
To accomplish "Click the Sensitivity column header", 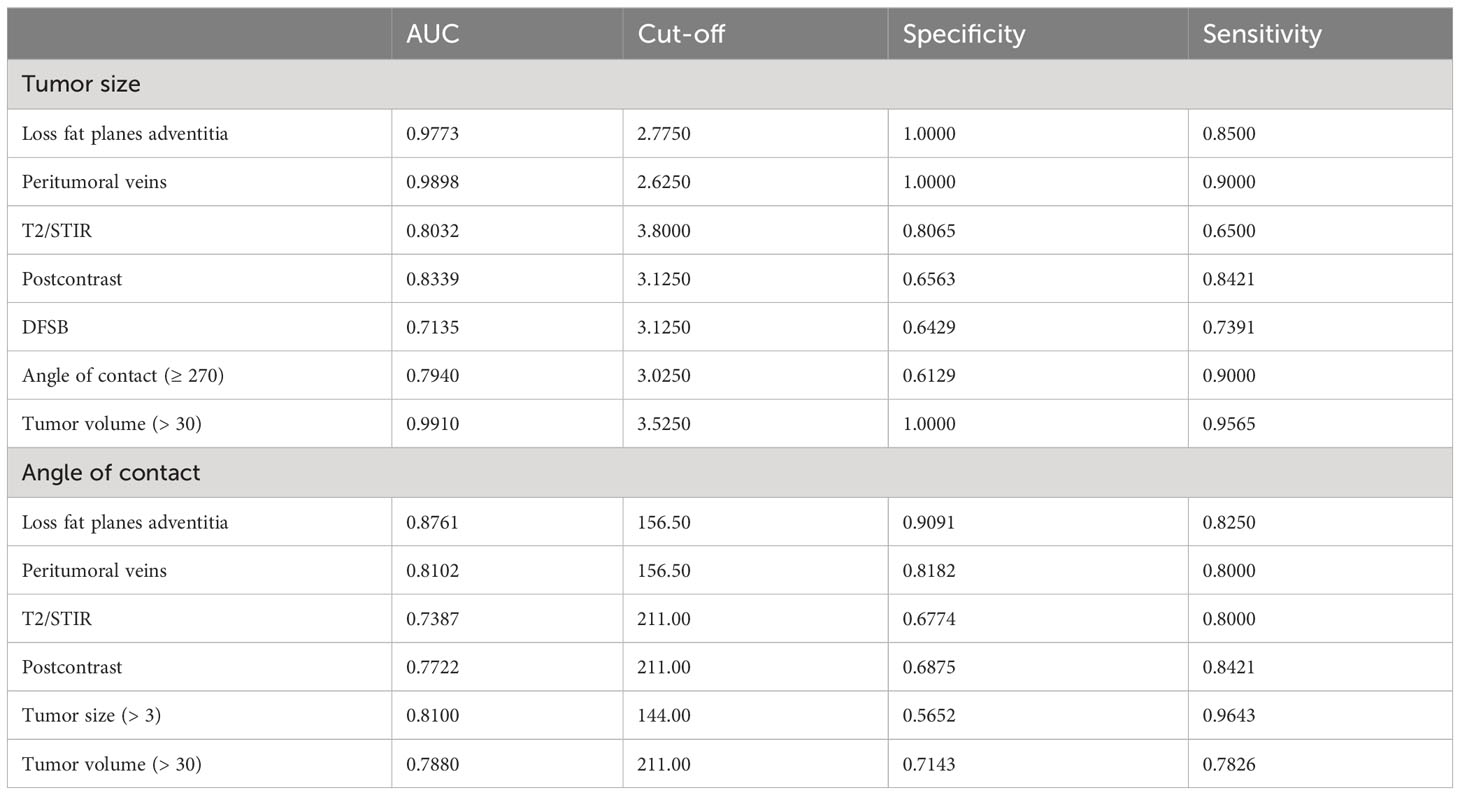I will pyautogui.click(x=1261, y=34).
